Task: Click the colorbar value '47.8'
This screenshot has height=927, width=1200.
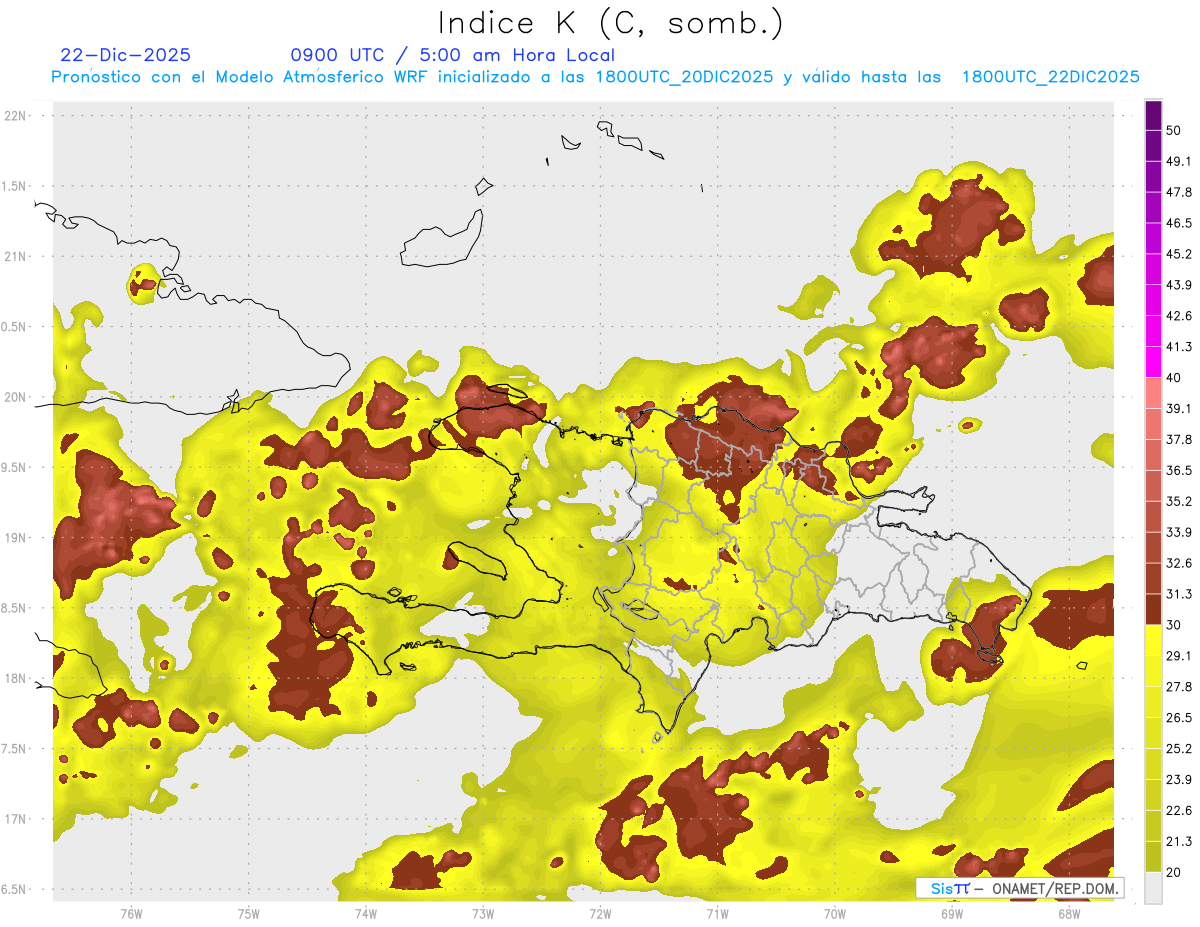Action: click(x=1179, y=192)
